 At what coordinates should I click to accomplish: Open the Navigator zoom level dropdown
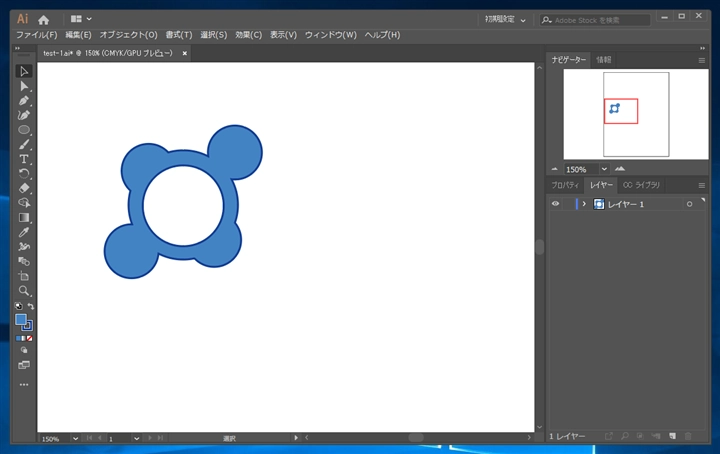click(x=604, y=169)
